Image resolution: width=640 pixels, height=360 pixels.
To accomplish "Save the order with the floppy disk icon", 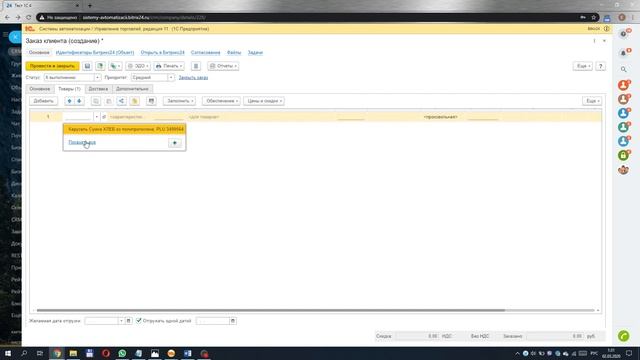I will pos(87,66).
